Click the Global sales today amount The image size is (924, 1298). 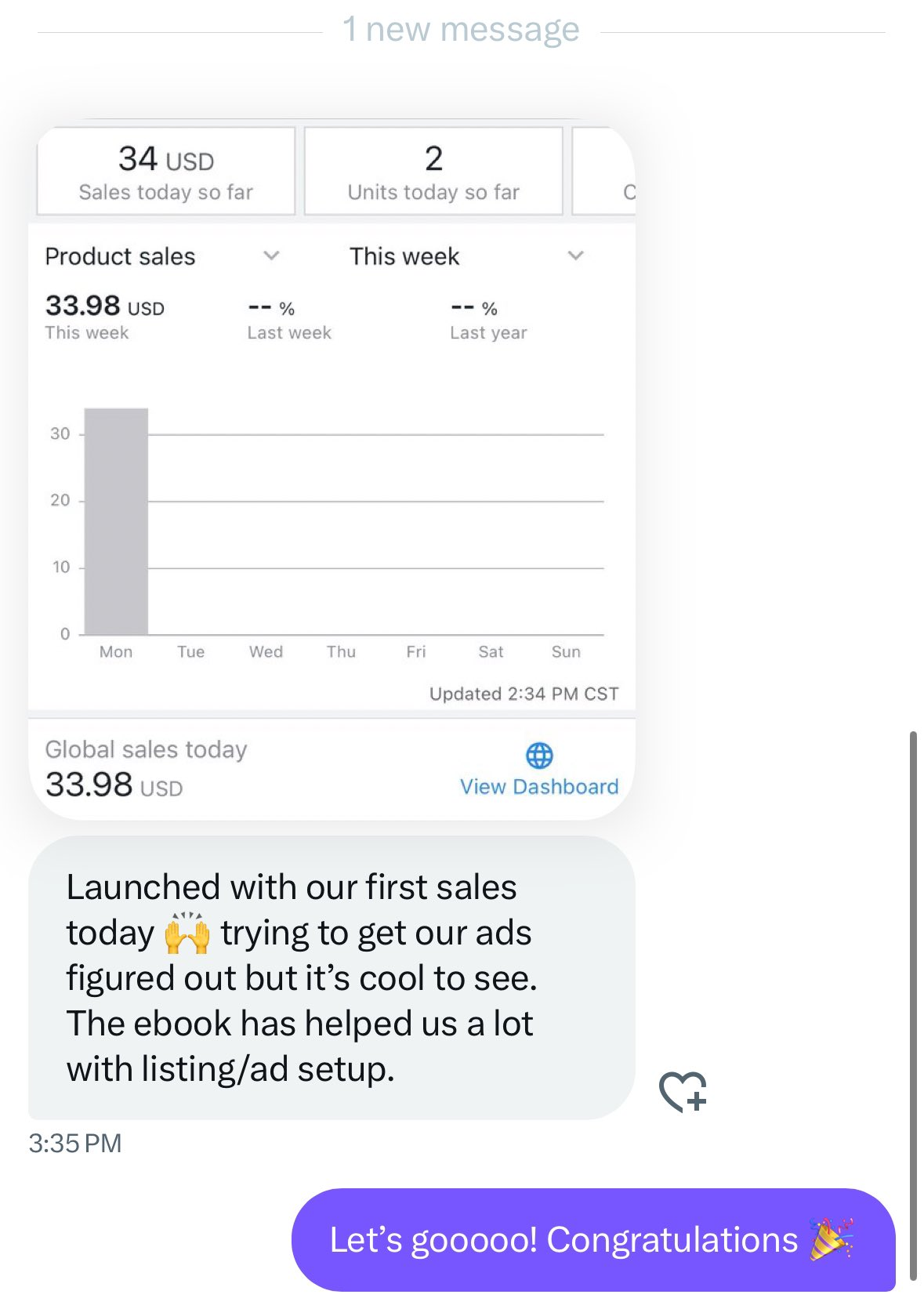114,785
